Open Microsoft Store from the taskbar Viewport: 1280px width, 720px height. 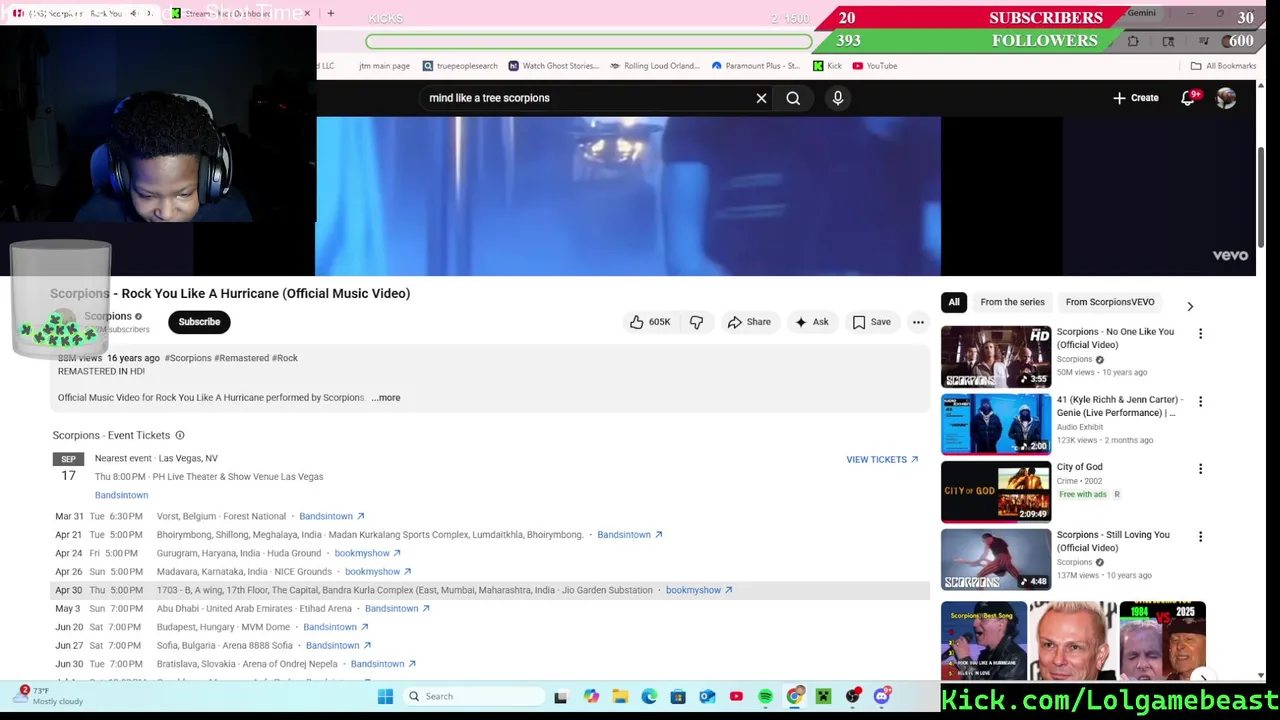tap(678, 696)
